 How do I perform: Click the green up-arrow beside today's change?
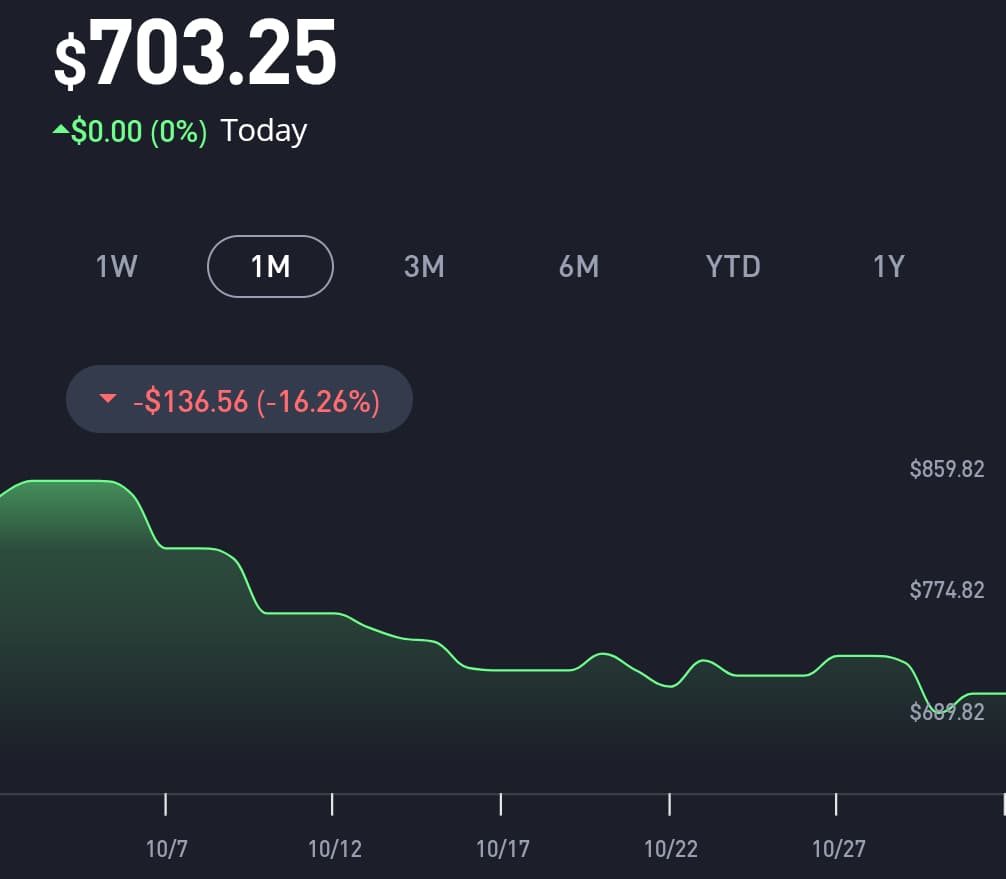[61, 130]
